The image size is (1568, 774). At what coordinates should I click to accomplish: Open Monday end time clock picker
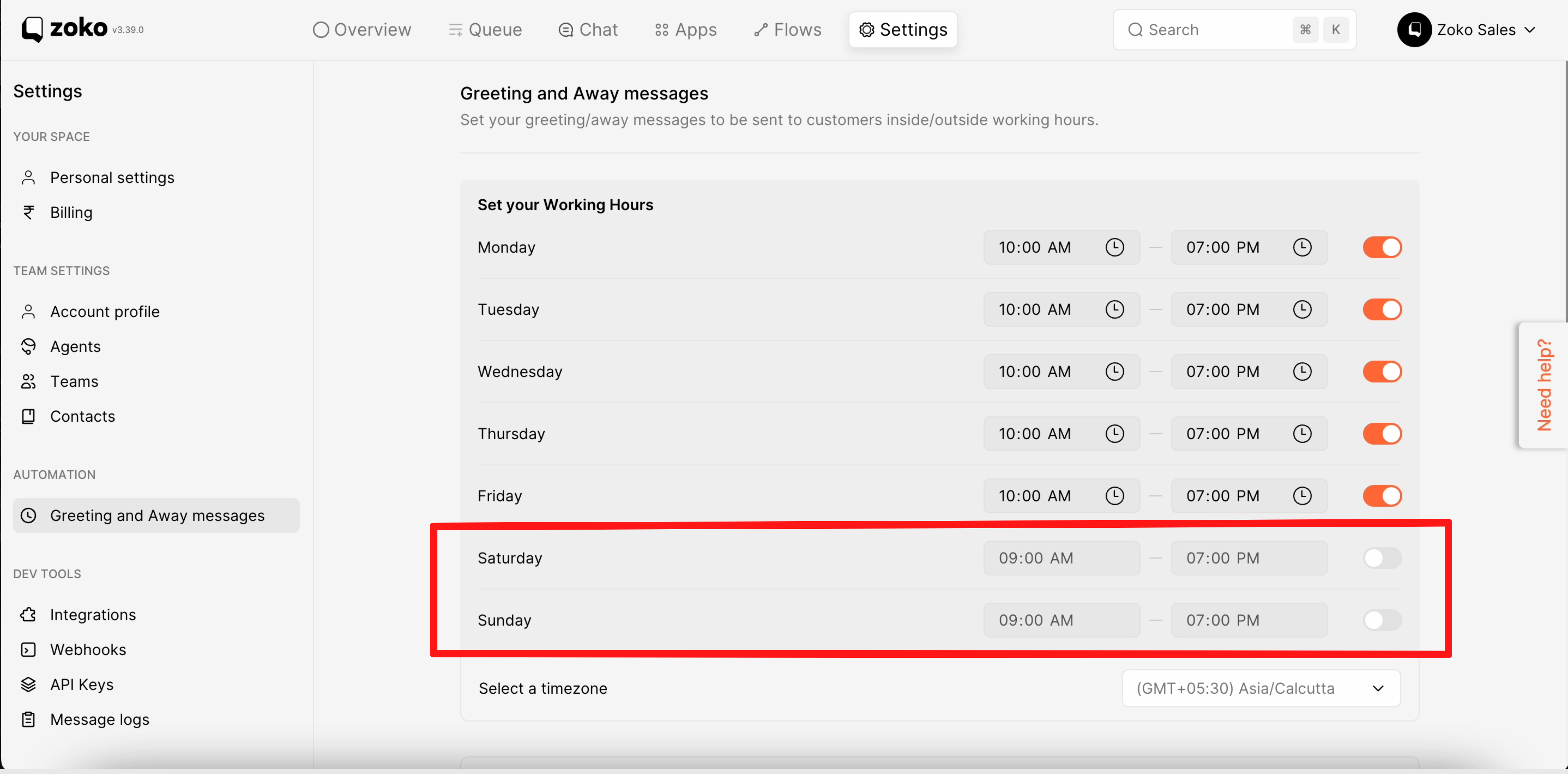pyautogui.click(x=1302, y=247)
